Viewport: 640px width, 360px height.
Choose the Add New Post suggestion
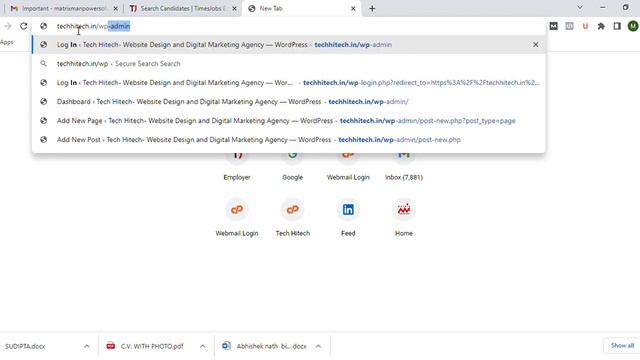click(289, 140)
